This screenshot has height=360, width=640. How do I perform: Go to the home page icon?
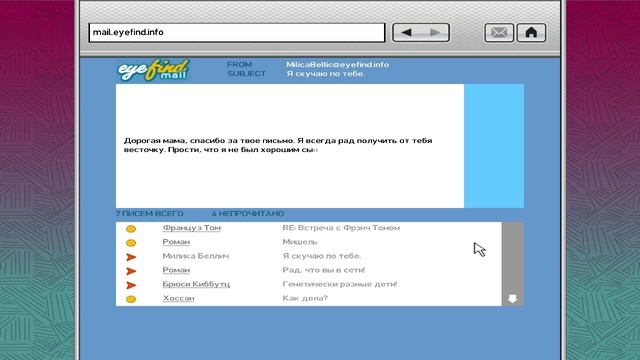[x=531, y=32]
